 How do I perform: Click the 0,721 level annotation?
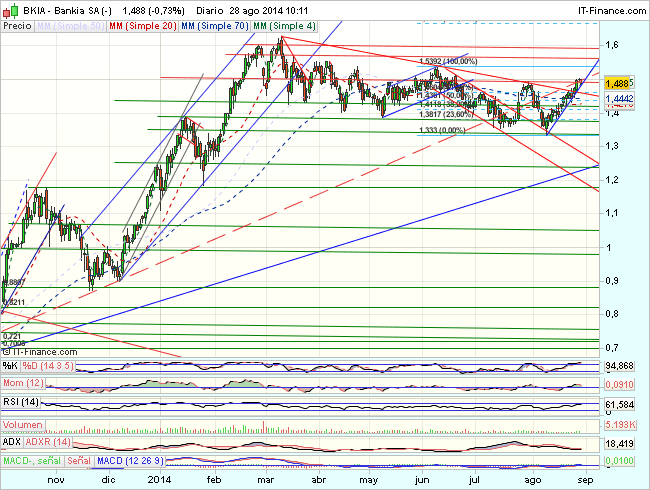[12, 336]
